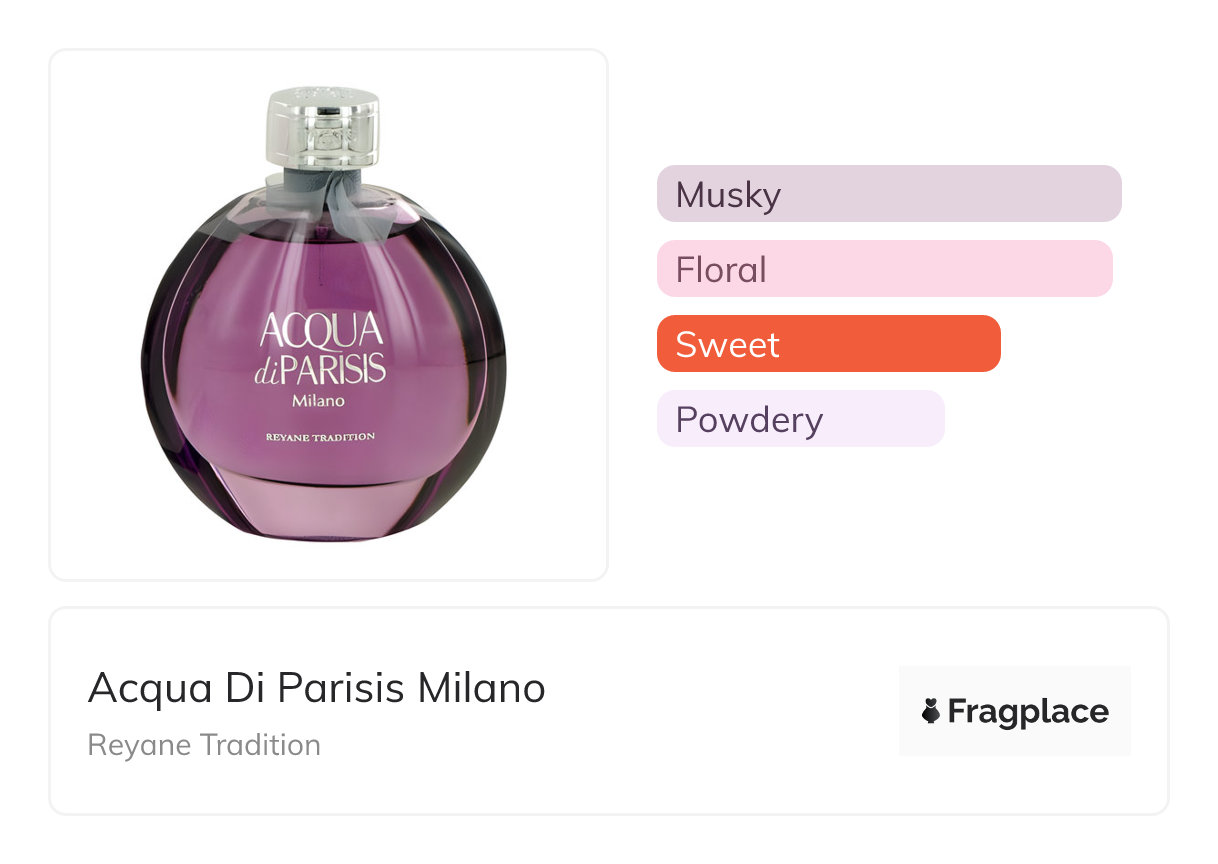1218x864 pixels.
Task: Click the Fragplace wordmark text
Action: pyautogui.click(x=1028, y=711)
